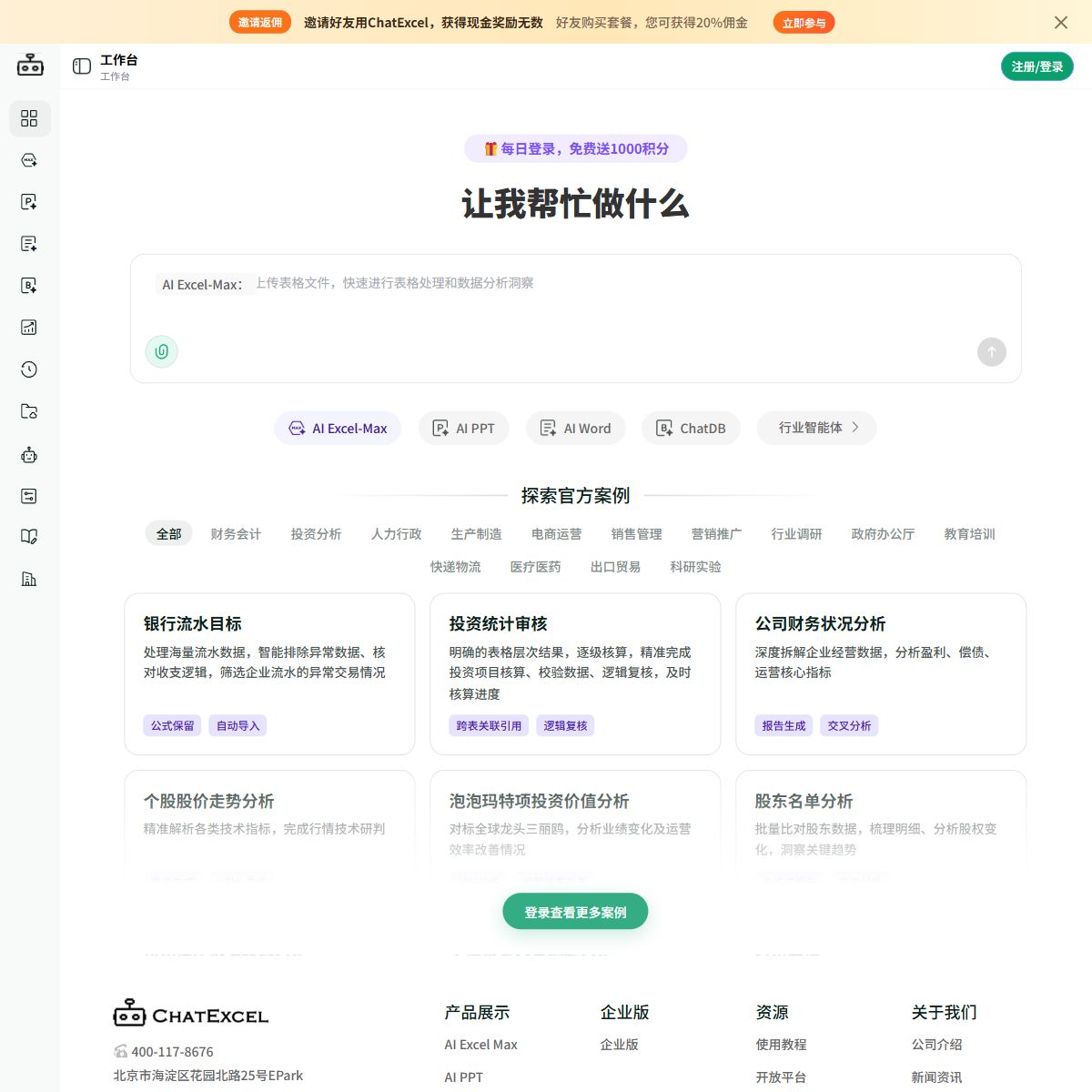Screen dimensions: 1092x1092
Task: Open the enterprise building sidebar icon
Action: [29, 579]
